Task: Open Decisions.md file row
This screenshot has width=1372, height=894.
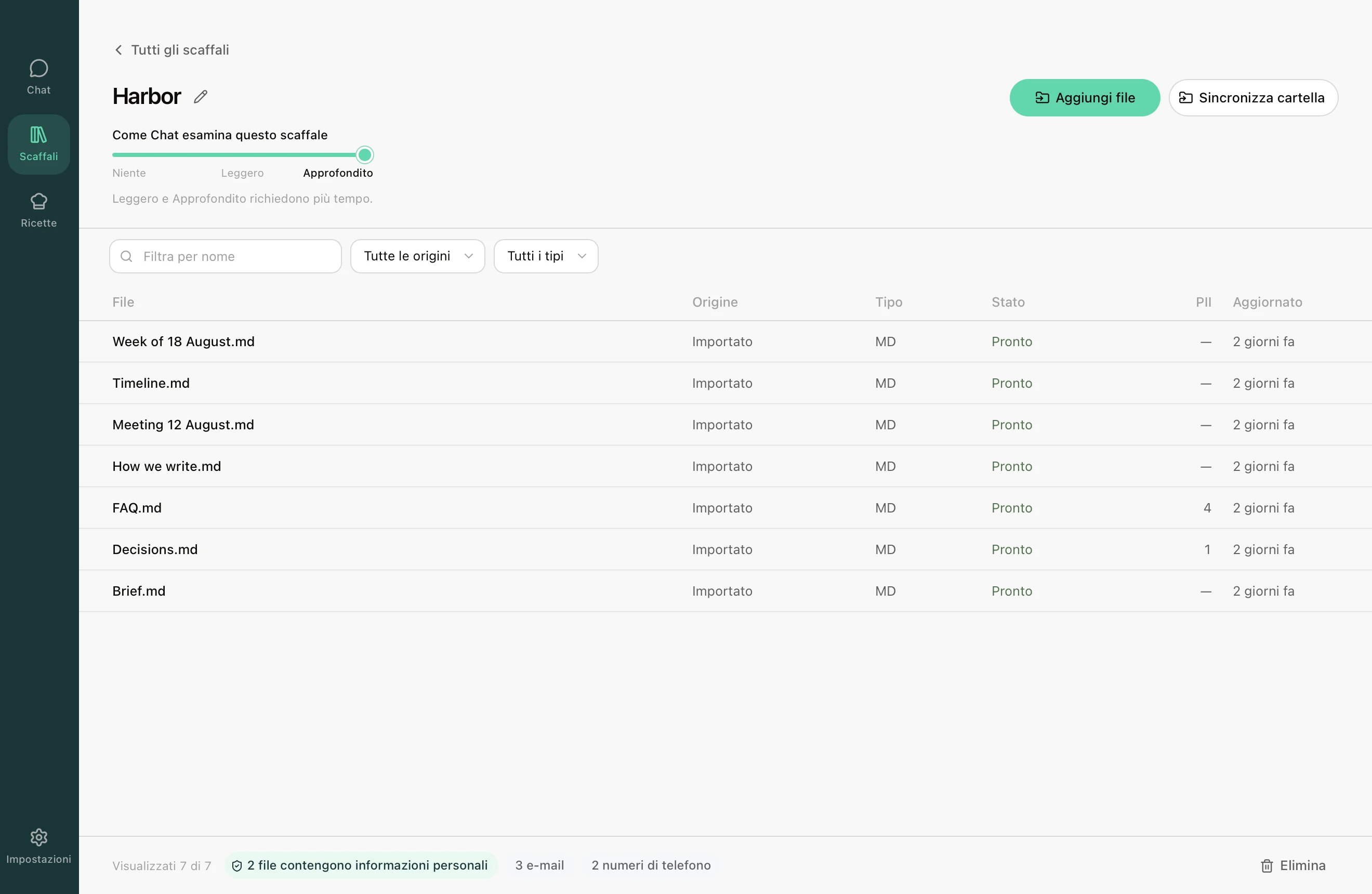Action: coord(725,549)
